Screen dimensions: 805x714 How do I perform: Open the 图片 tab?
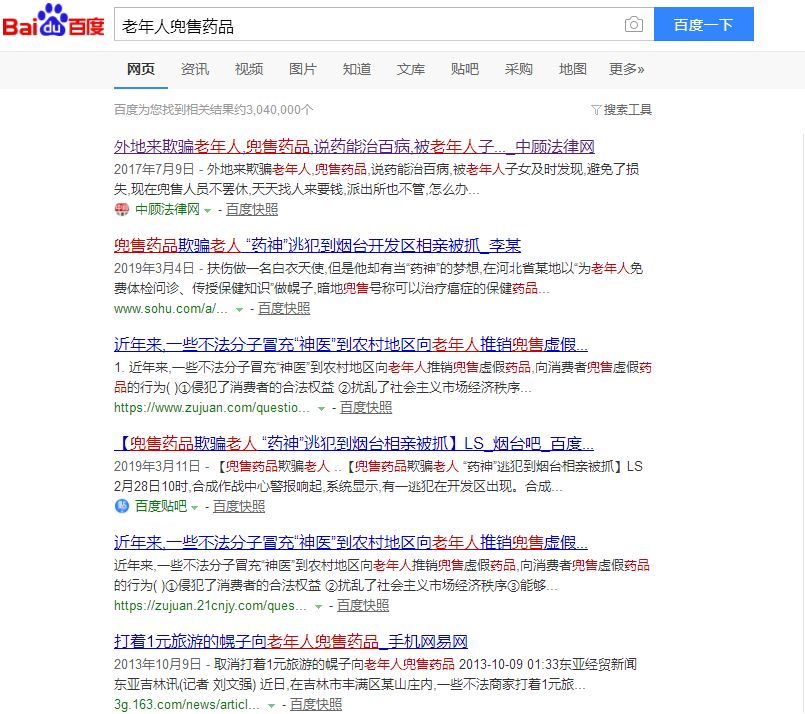pyautogui.click(x=302, y=69)
